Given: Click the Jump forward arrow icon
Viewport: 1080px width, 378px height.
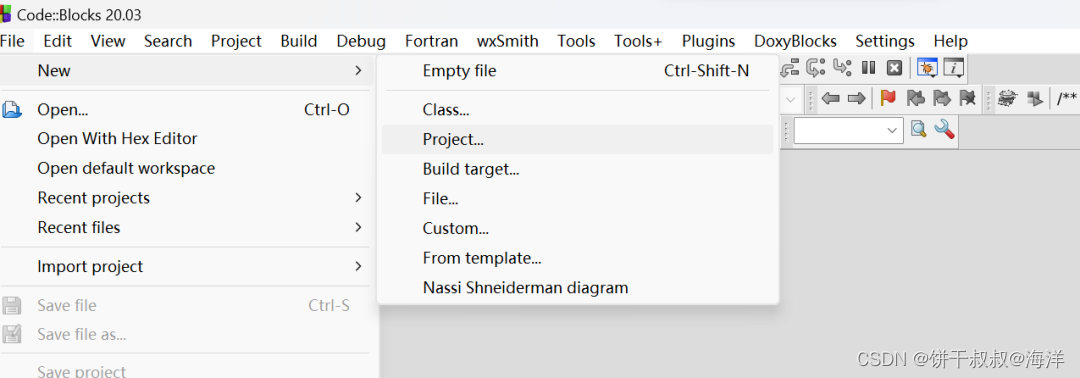Looking at the screenshot, I should point(856,98).
